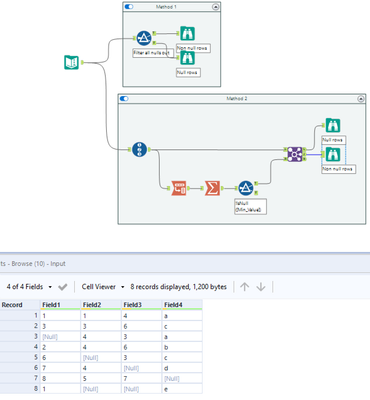This screenshot has width=370, height=400.
Task: Collapse the Method 2 container
Action: click(x=360, y=99)
